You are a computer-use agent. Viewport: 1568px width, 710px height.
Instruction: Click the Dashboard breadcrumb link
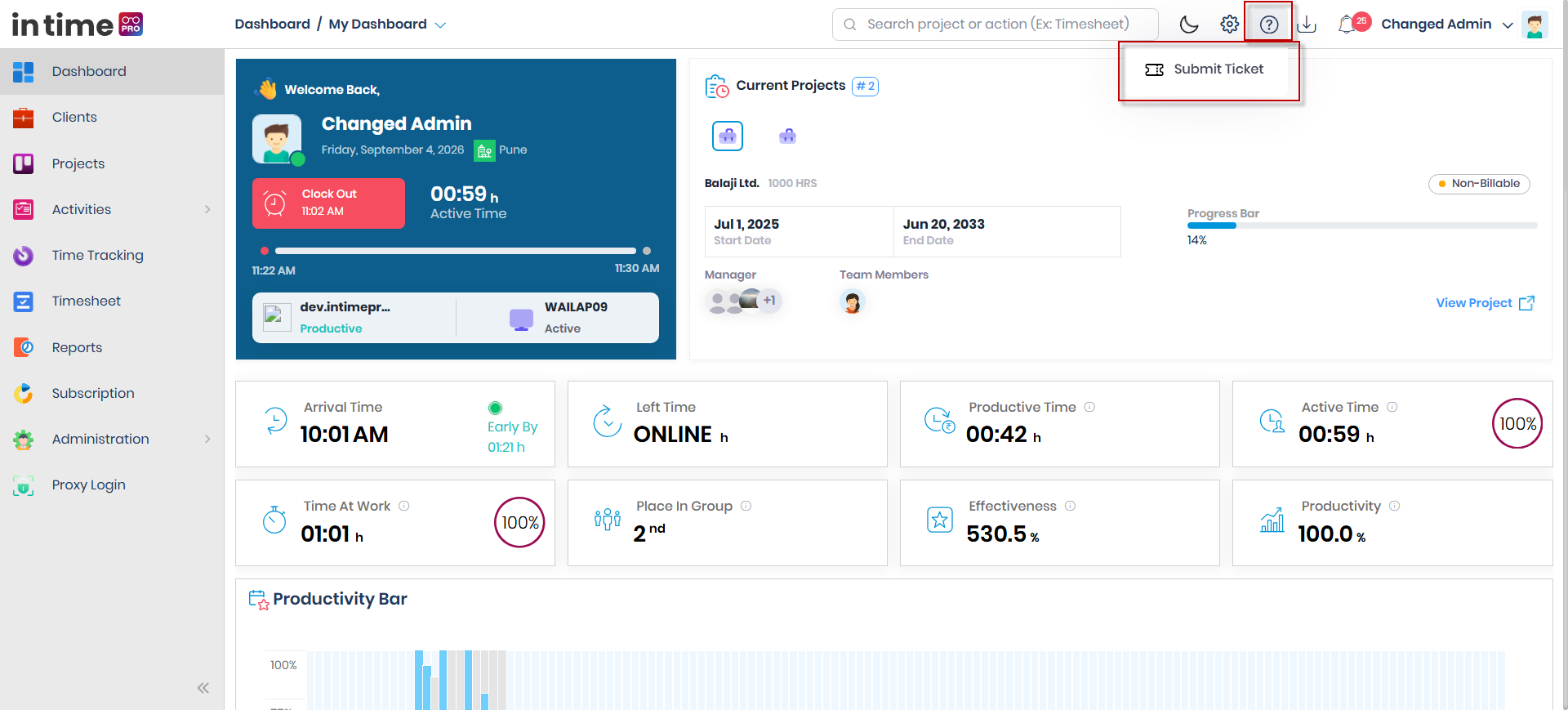pos(272,25)
